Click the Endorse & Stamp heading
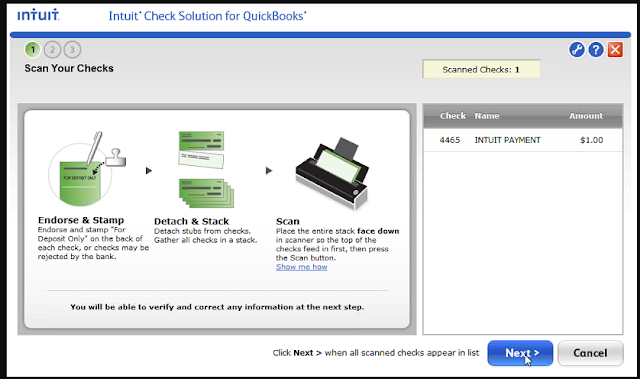The height and width of the screenshot is (379, 640). click(81, 220)
